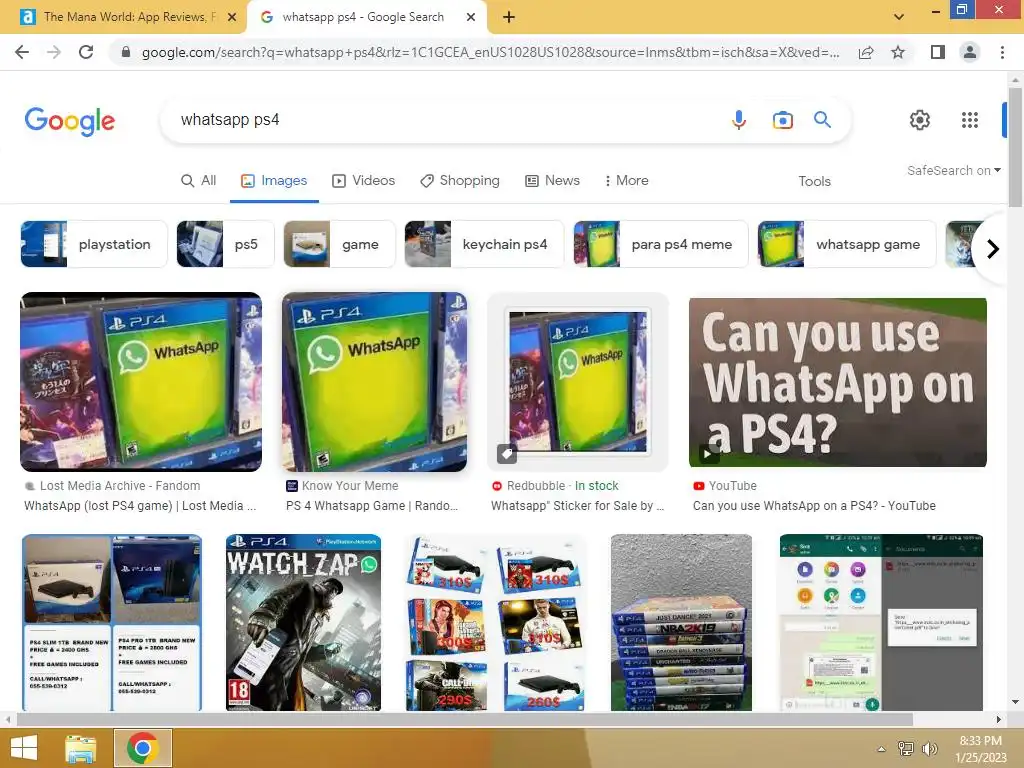The height and width of the screenshot is (768, 1024).
Task: Open the PS4 Slim and Pro price image
Action: (x=112, y=622)
